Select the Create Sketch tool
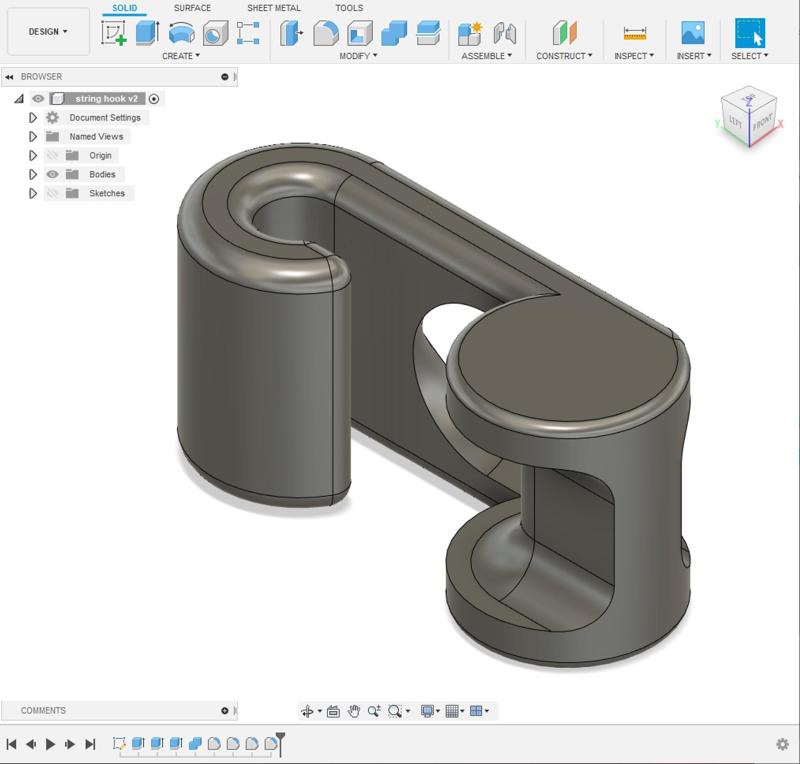The width and height of the screenshot is (800, 764). coord(114,33)
